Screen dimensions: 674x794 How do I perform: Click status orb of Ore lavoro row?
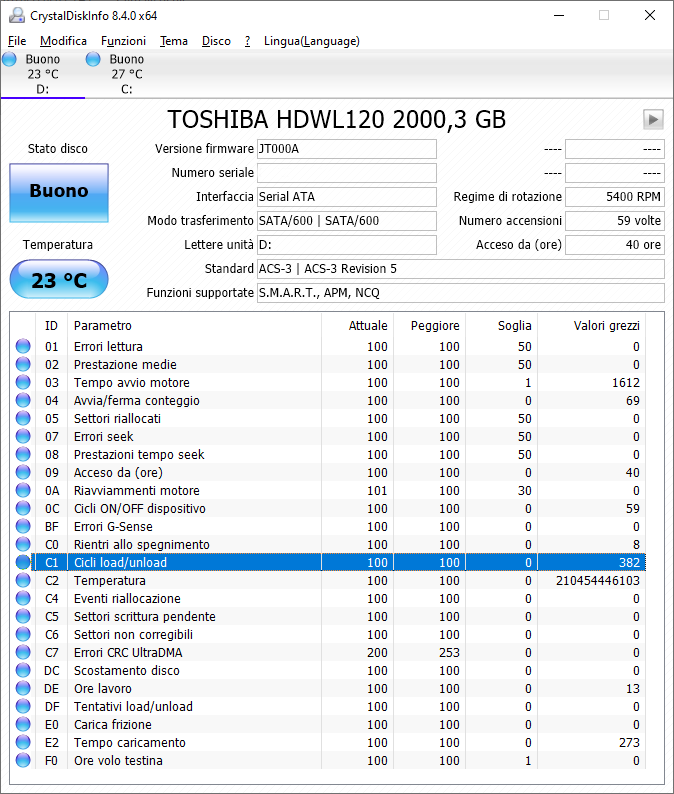click(x=23, y=688)
